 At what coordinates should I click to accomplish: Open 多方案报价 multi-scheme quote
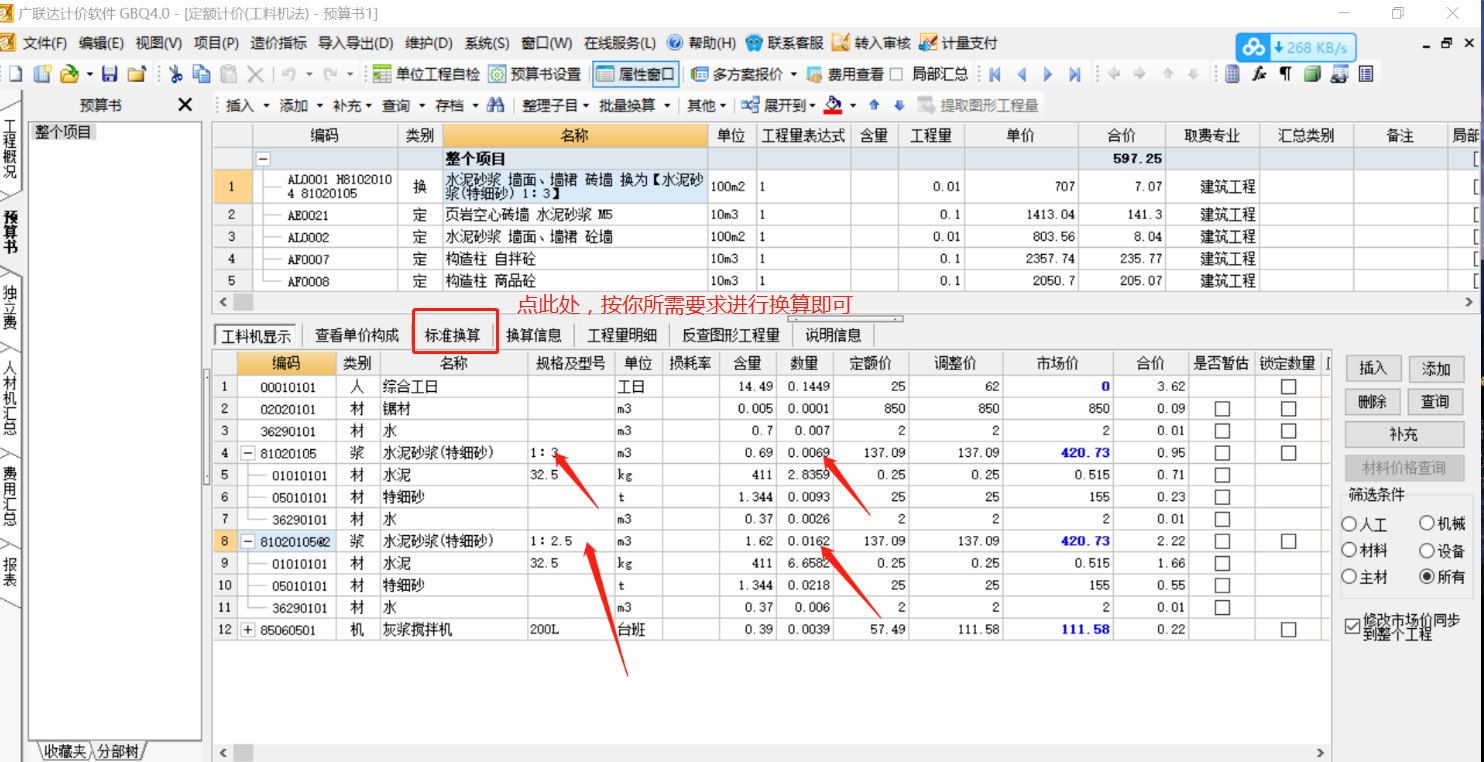[x=743, y=74]
